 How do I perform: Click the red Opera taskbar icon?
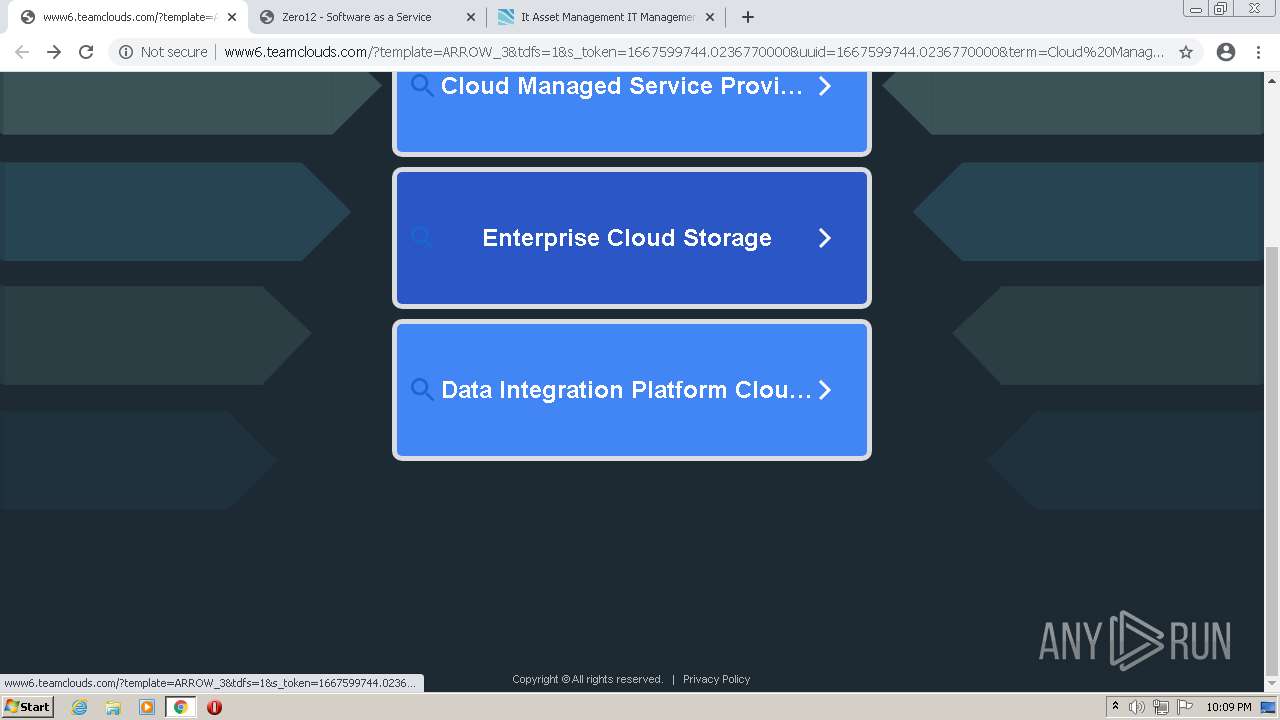pos(214,707)
